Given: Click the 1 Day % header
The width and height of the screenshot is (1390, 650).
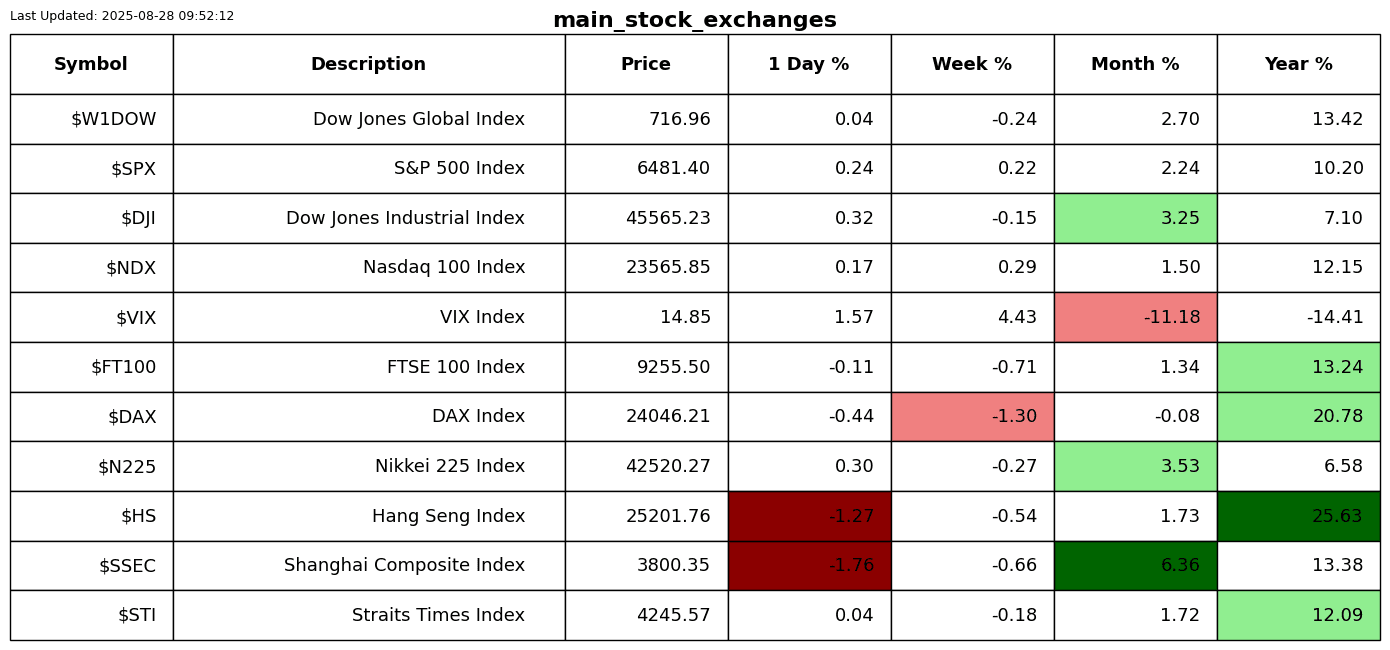Looking at the screenshot, I should click(x=808, y=65).
